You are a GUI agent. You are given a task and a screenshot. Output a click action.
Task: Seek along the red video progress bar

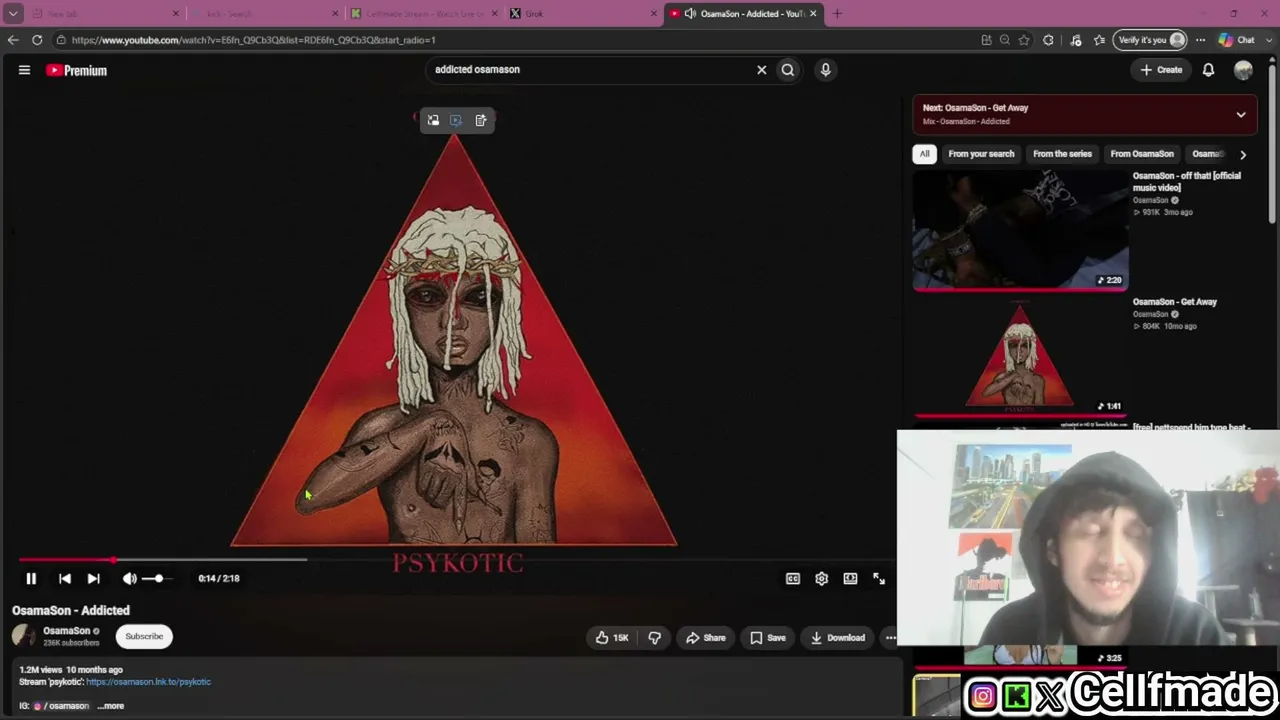click(163, 560)
